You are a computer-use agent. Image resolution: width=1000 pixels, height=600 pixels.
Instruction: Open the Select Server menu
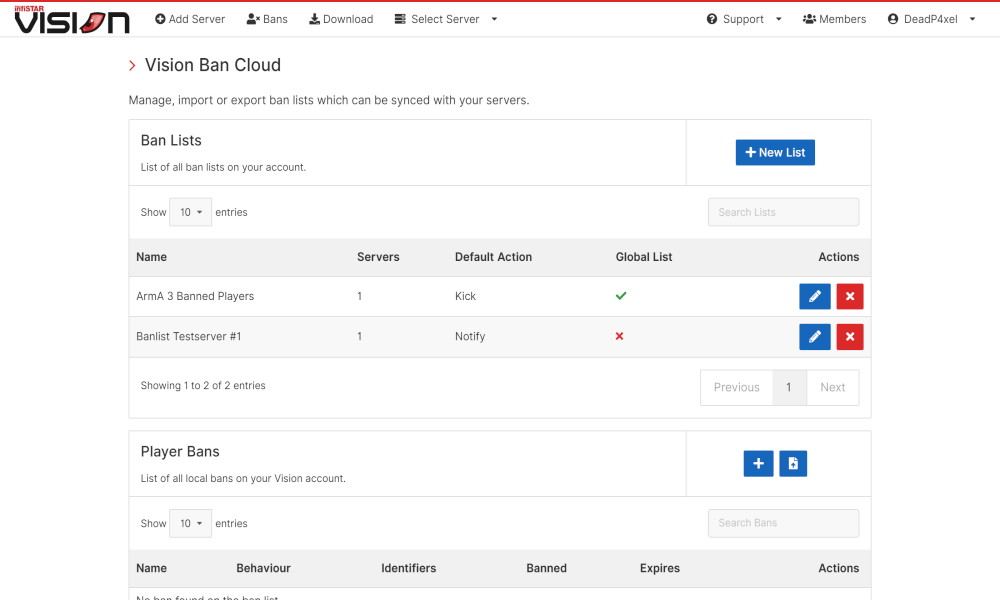click(446, 19)
